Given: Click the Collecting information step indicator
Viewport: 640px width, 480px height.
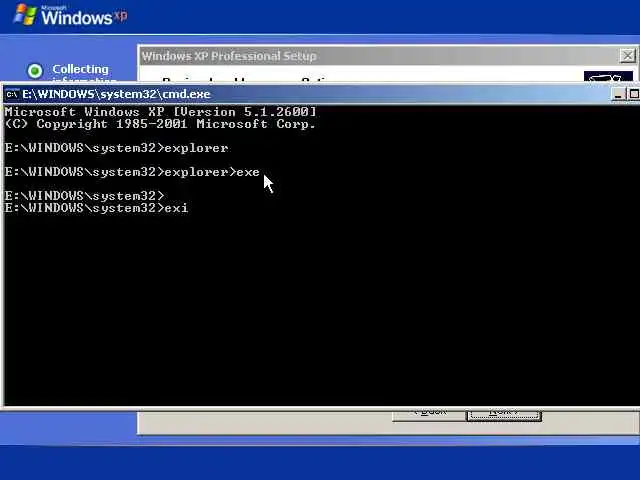Looking at the screenshot, I should point(35,71).
